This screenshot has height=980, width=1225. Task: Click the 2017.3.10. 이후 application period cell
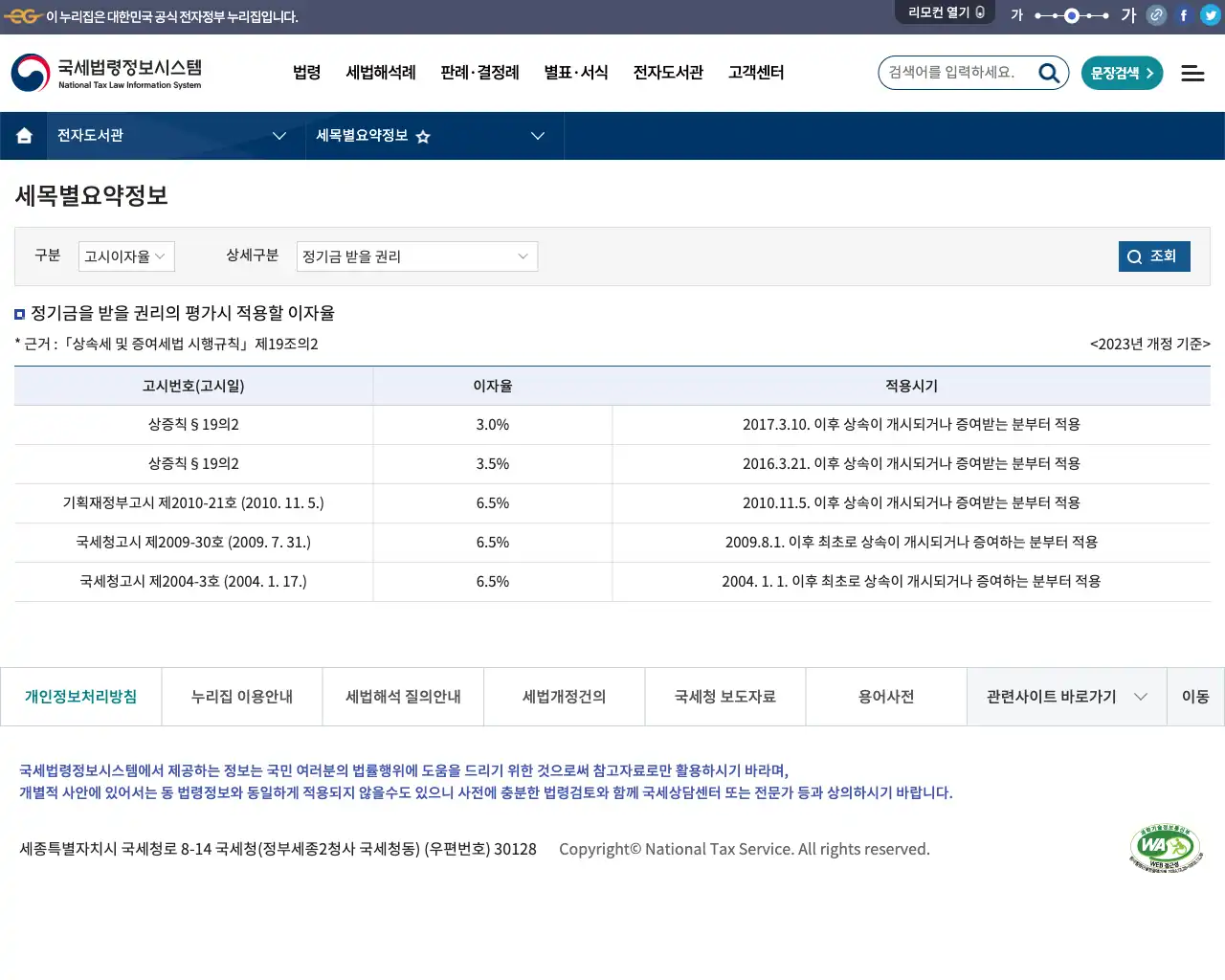[x=911, y=425]
